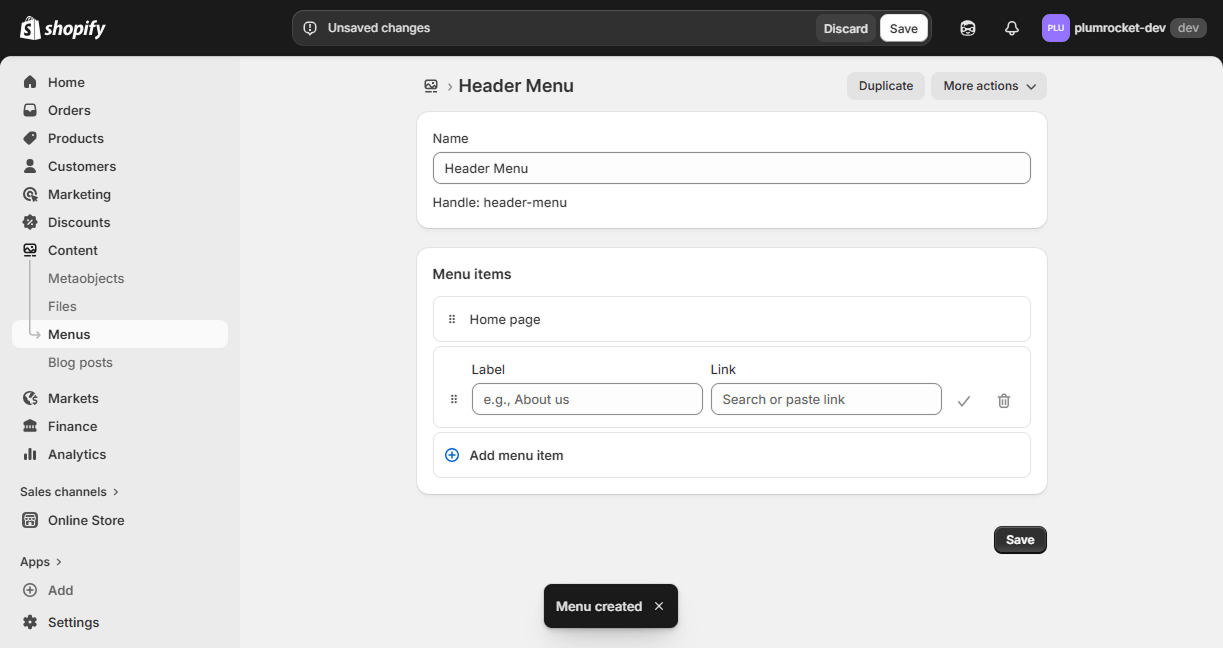Click the Search or paste link field
1223x648 pixels.
click(x=825, y=399)
